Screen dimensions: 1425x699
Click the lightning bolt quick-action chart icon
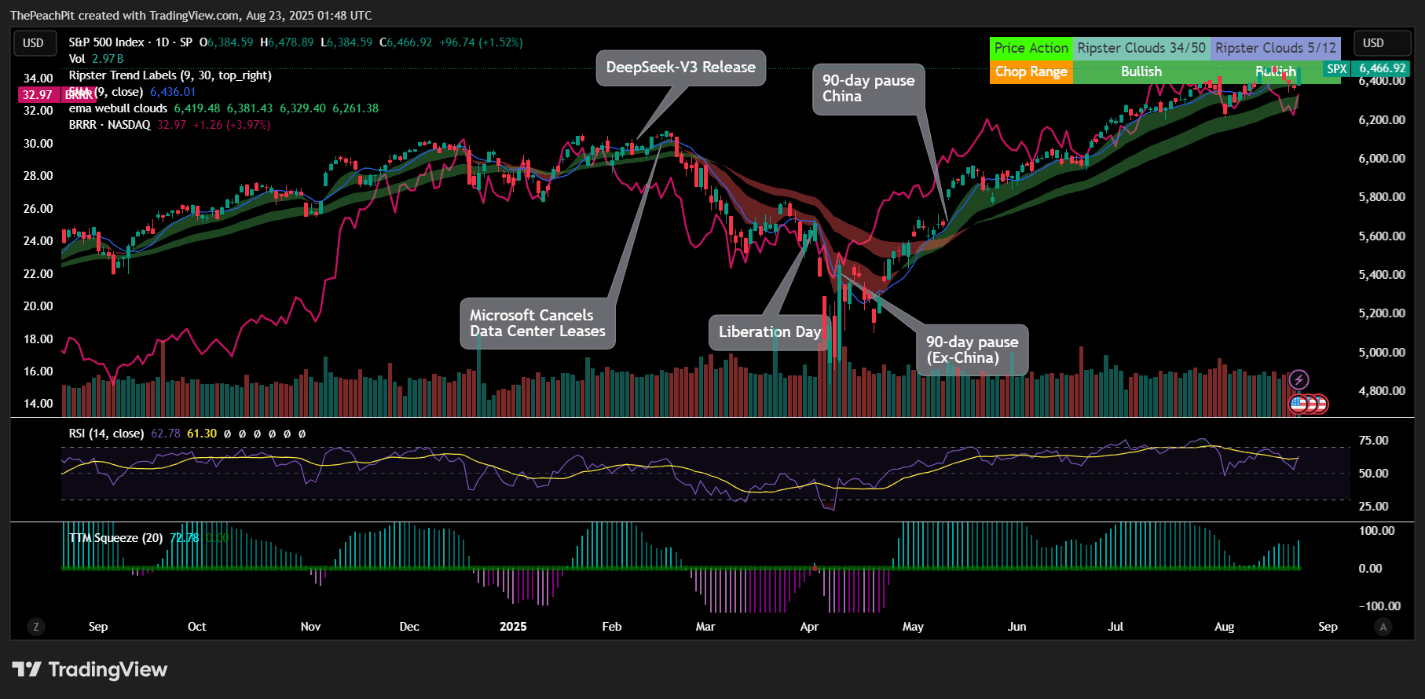tap(1297, 378)
